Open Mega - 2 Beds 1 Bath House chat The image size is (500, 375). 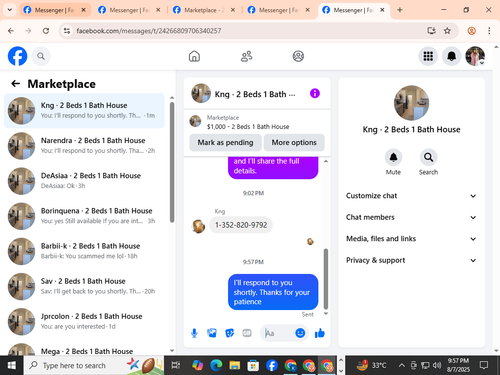click(x=84, y=350)
